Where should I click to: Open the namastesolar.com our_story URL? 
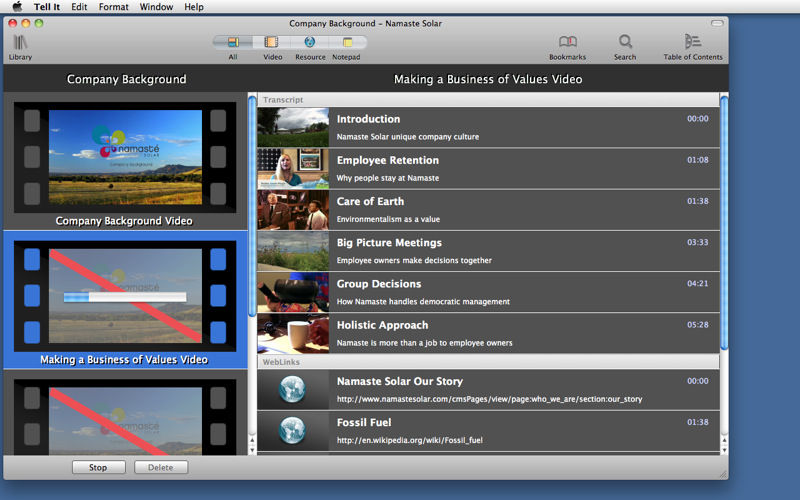(489, 399)
